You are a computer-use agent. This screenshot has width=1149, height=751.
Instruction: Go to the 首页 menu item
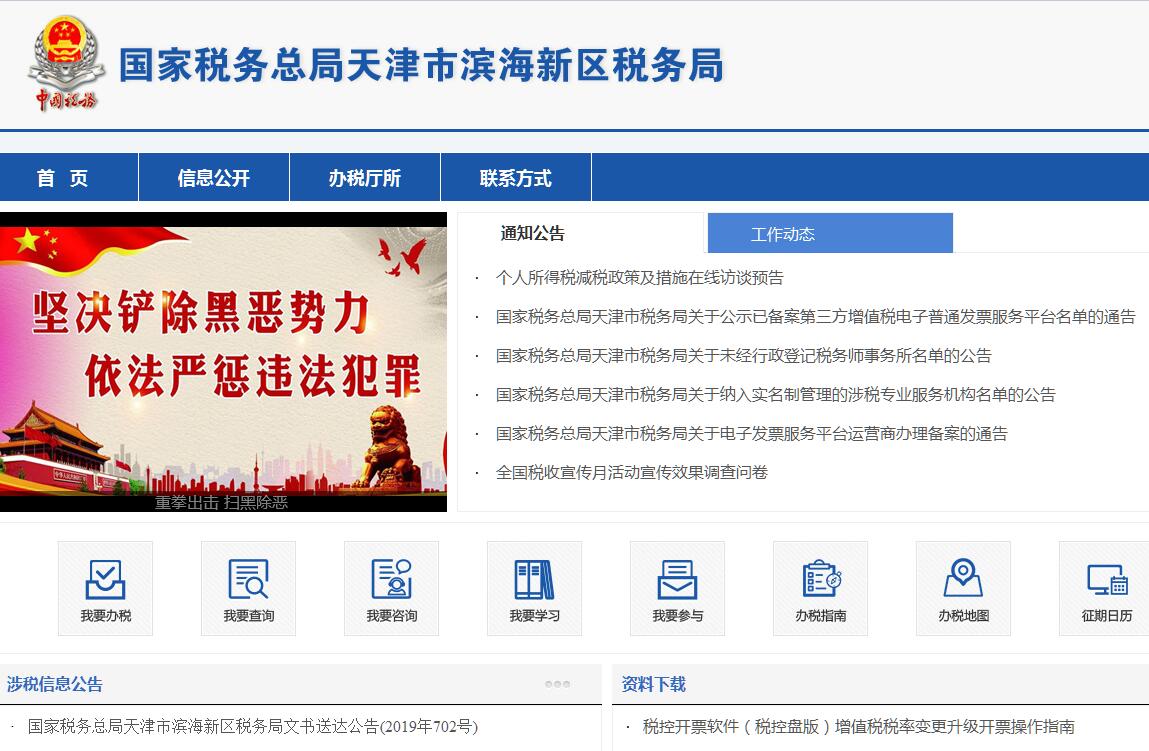pos(62,178)
